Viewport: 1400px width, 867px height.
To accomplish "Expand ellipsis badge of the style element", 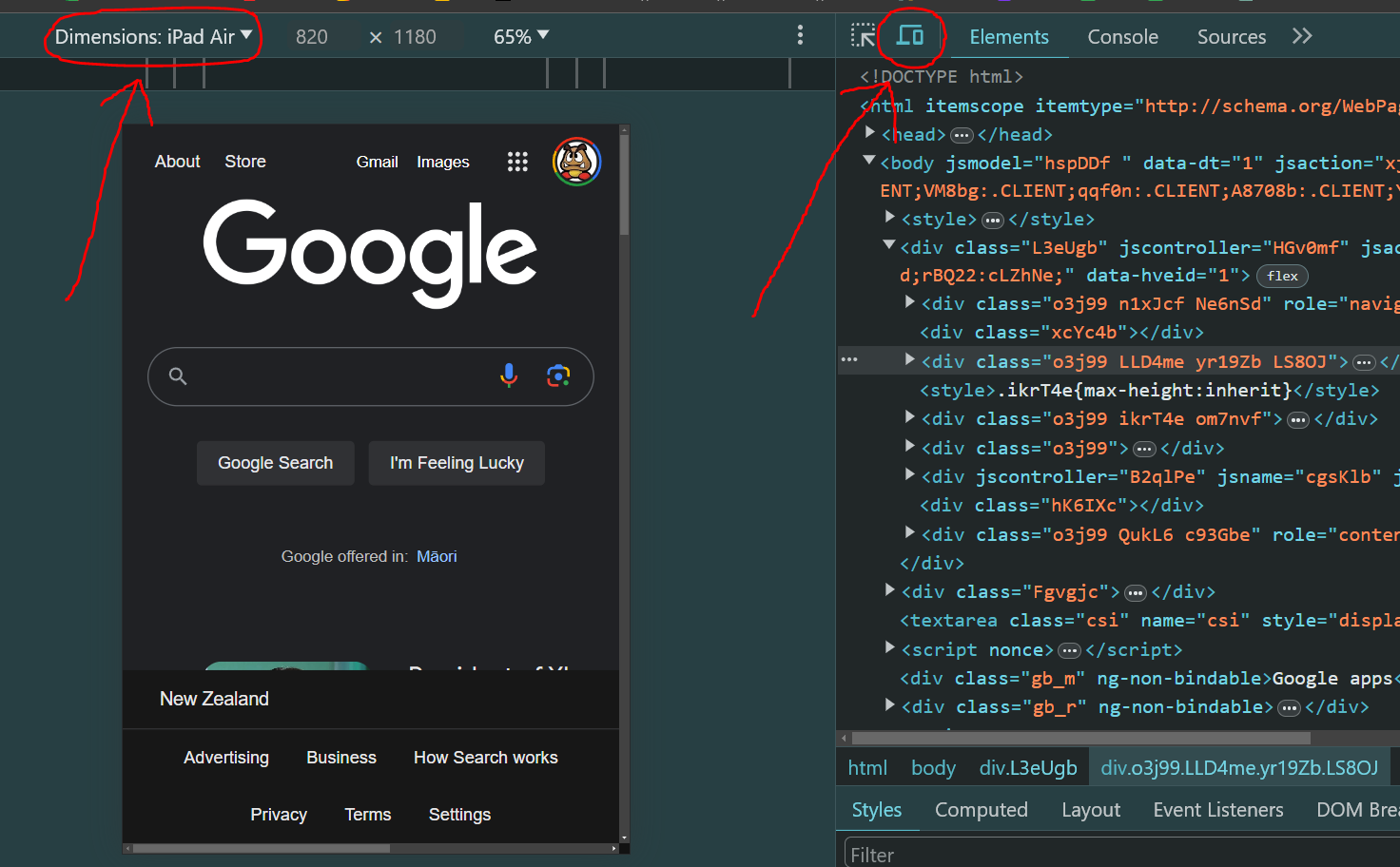I will (x=993, y=221).
